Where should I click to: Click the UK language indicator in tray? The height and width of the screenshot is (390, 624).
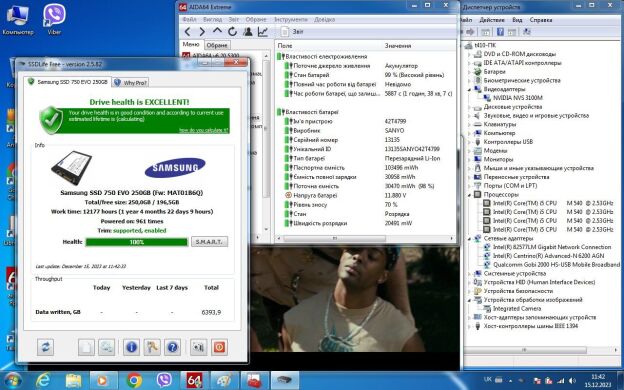[x=488, y=380]
